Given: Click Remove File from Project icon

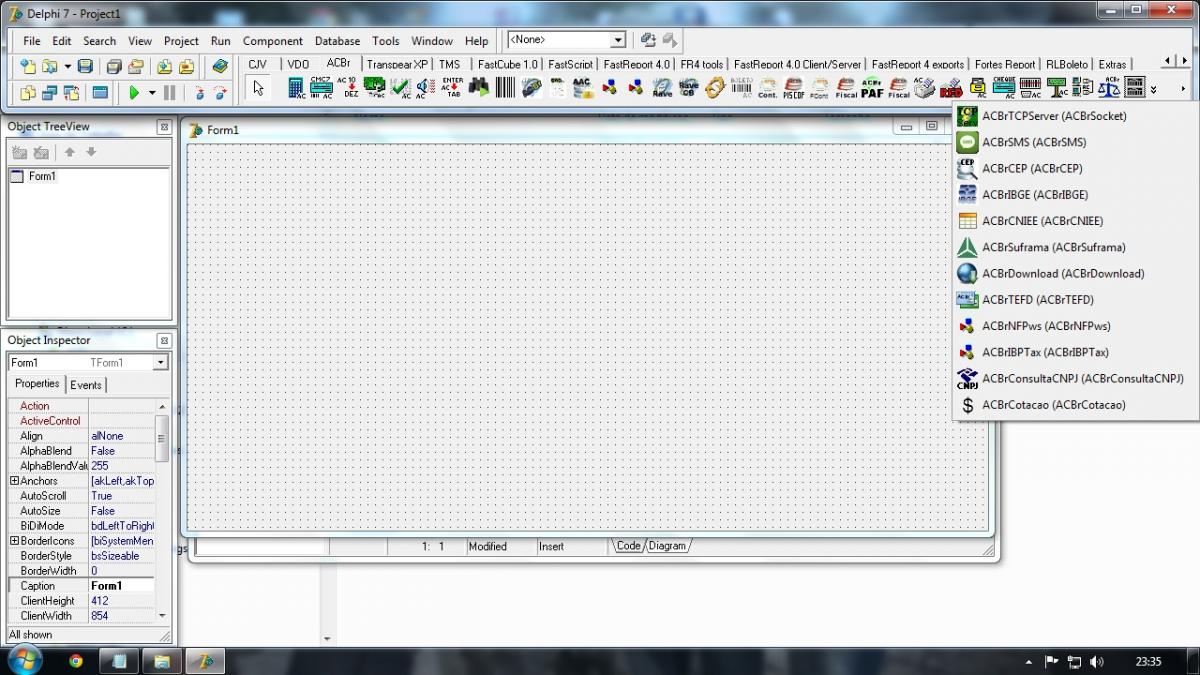Looking at the screenshot, I should [x=186, y=66].
